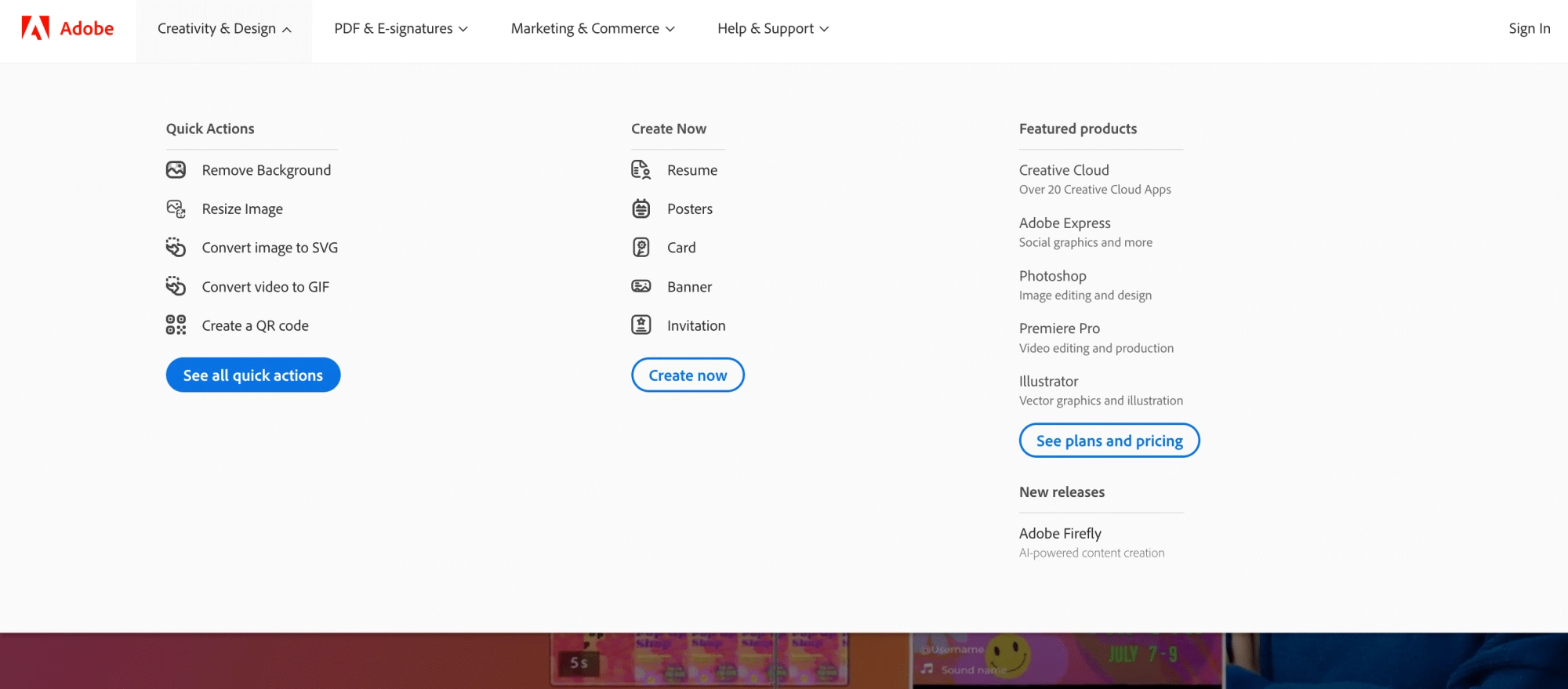The width and height of the screenshot is (1568, 689).
Task: Choose the Resize Image icon
Action: (x=176, y=209)
